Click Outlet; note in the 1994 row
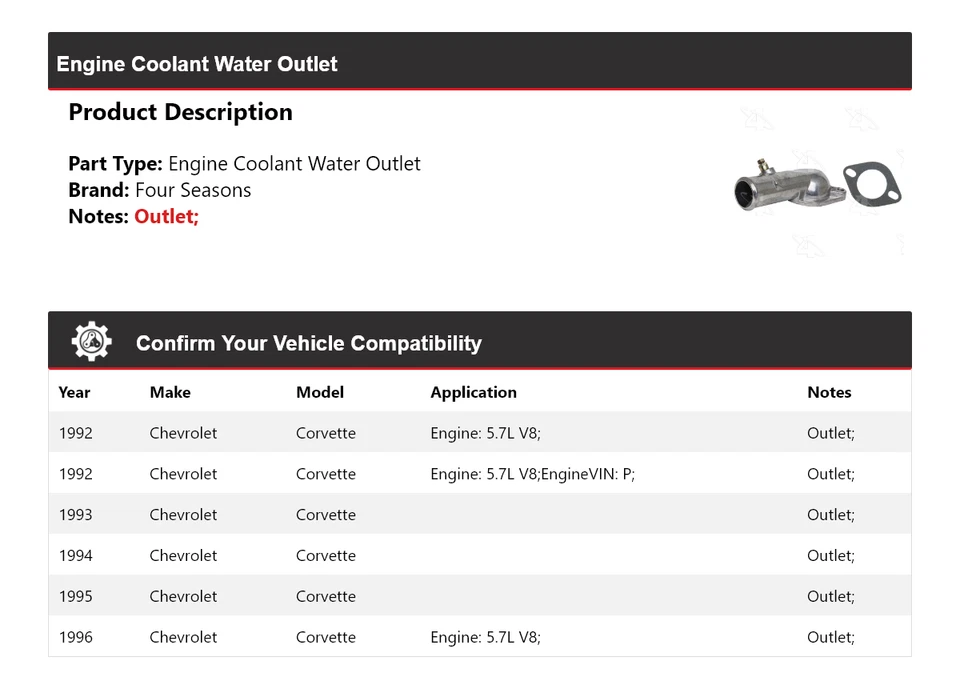 (x=831, y=556)
